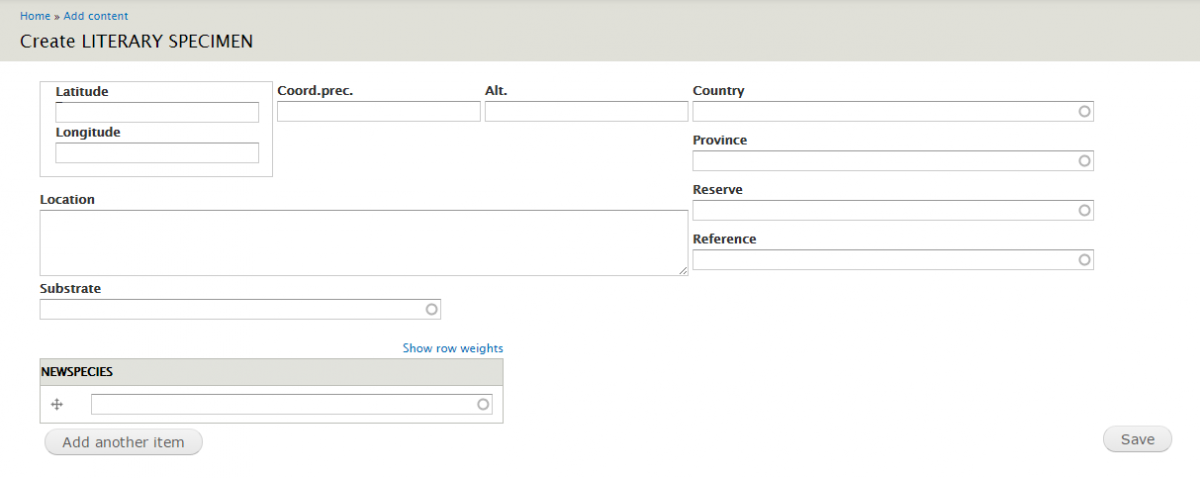Go to Add content breadcrumb link
The height and width of the screenshot is (478, 1200).
(x=96, y=16)
